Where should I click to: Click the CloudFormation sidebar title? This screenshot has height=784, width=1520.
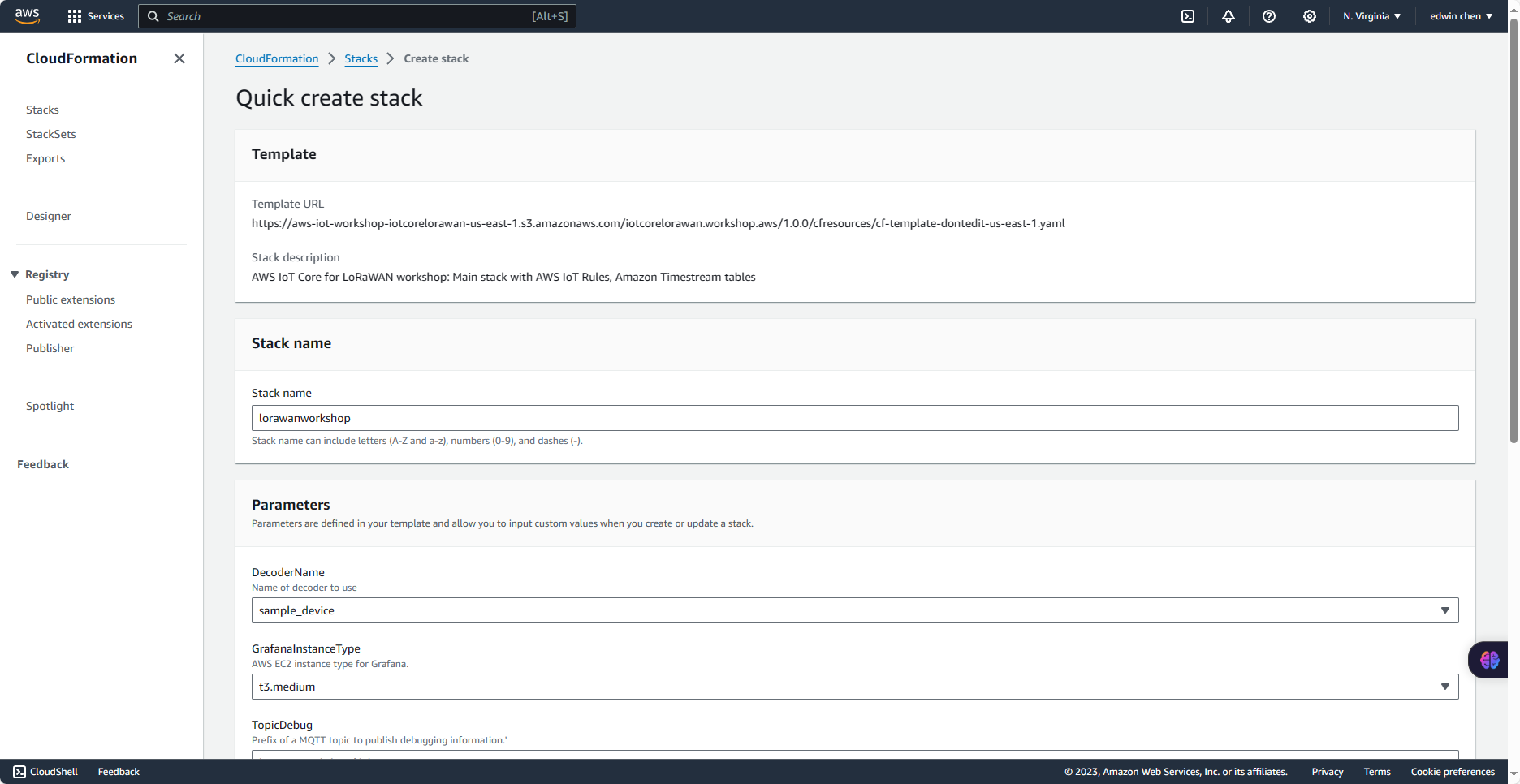[82, 58]
